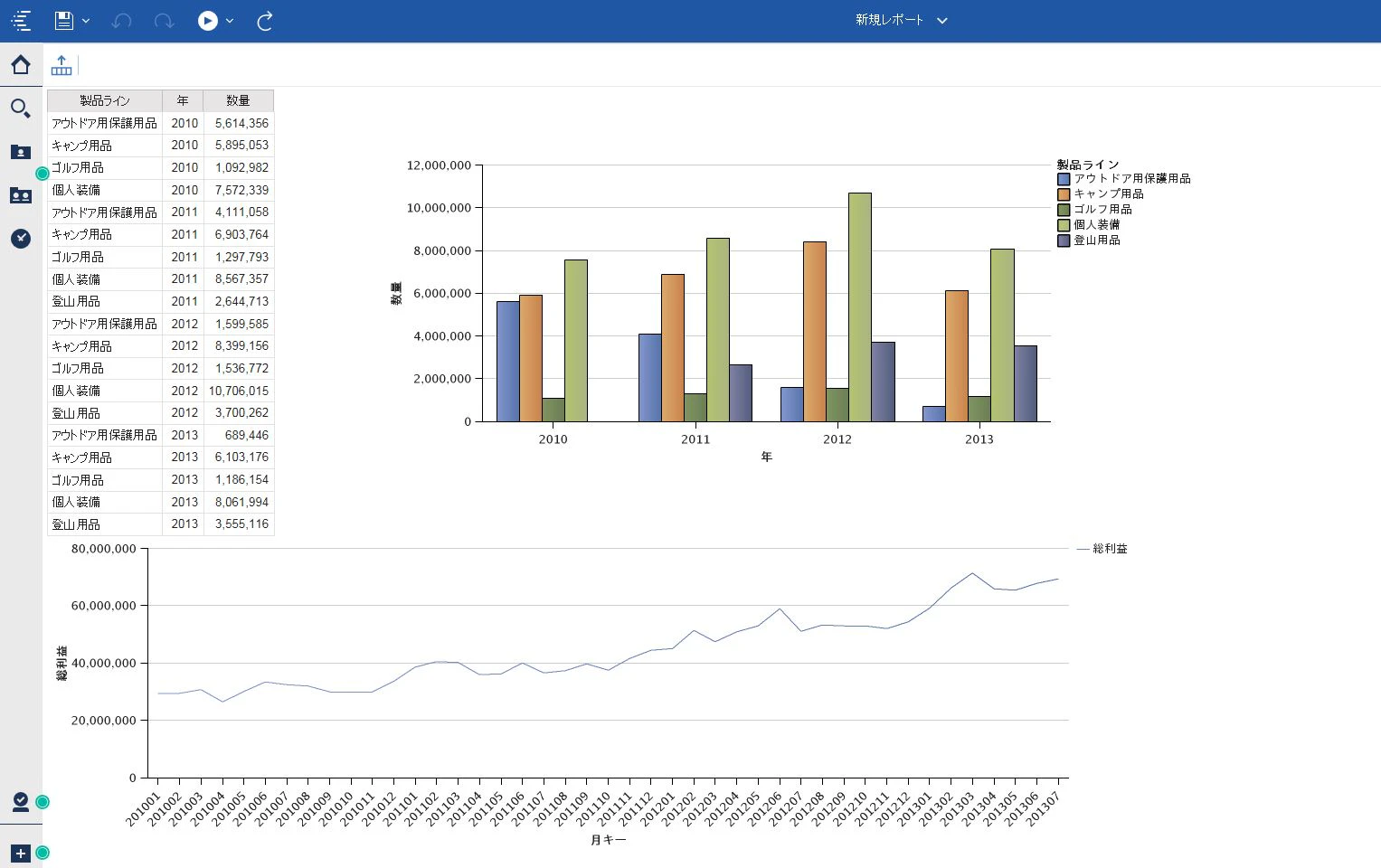Click the ゴルフ用品 legend color swatch
The width and height of the screenshot is (1381, 868).
pyautogui.click(x=1064, y=210)
